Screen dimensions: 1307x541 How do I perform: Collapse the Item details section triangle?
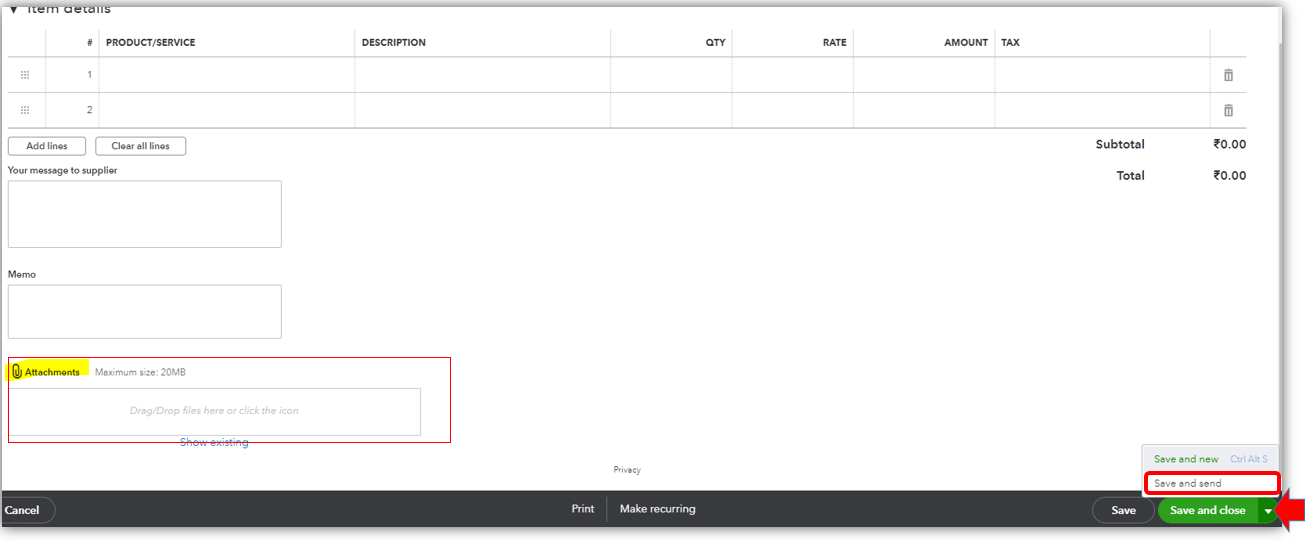coord(13,9)
